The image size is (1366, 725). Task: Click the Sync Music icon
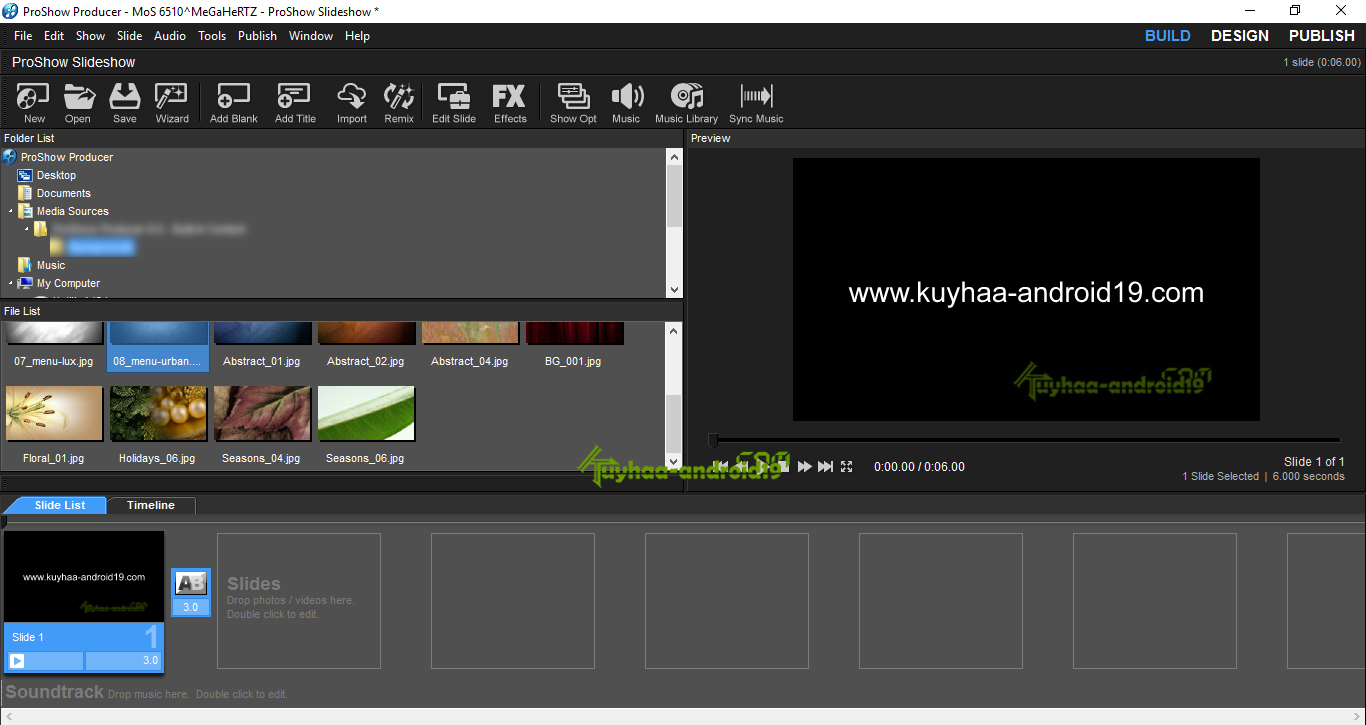tap(756, 103)
